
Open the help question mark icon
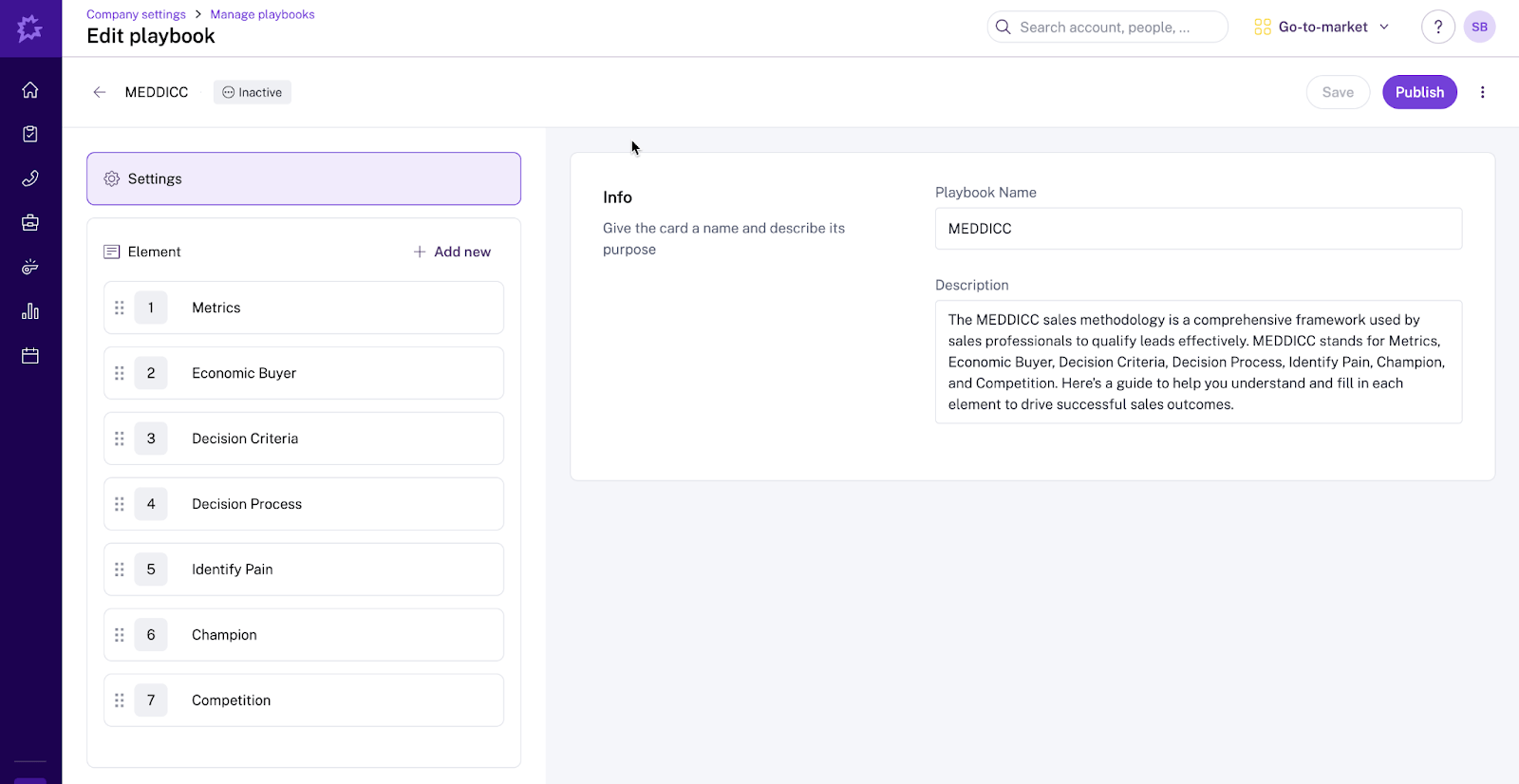1437,27
